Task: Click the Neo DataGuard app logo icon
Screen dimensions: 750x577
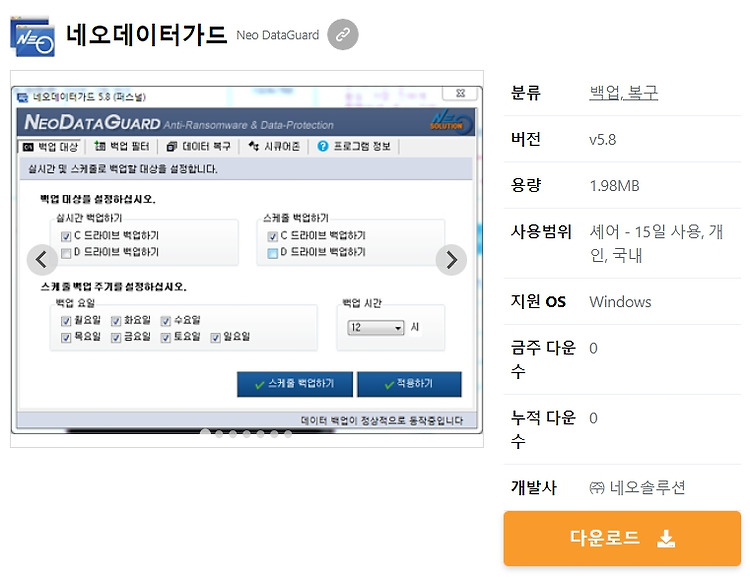Action: [33, 37]
